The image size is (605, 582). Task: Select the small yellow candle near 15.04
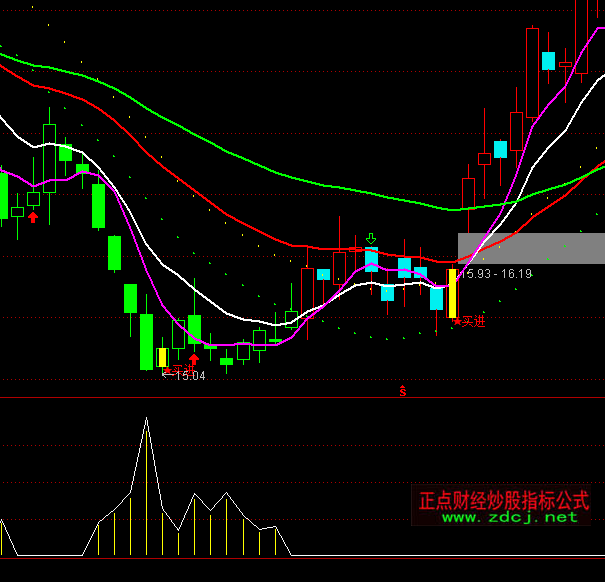[x=162, y=357]
